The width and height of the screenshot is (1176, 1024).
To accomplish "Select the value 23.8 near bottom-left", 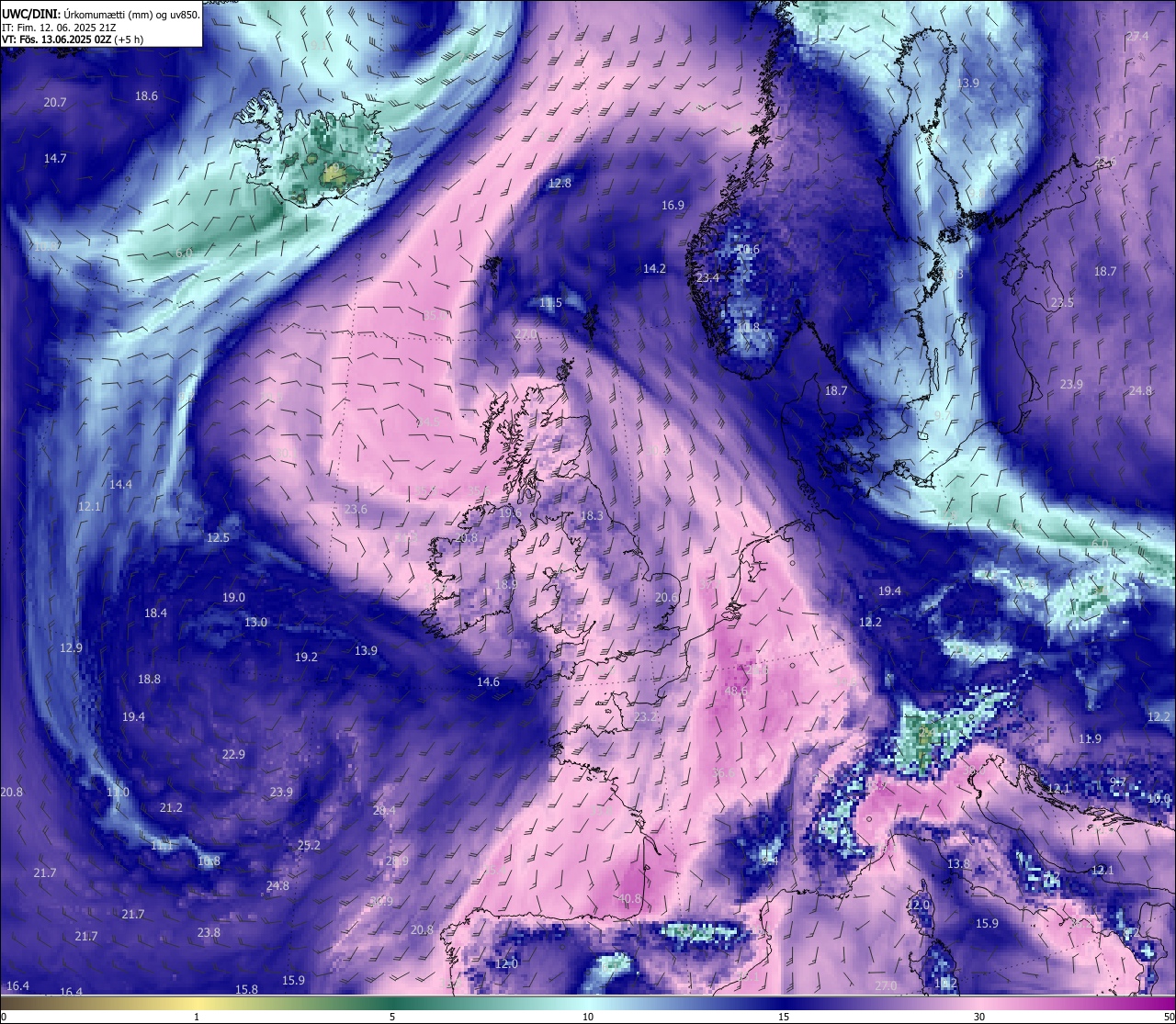I will [209, 932].
